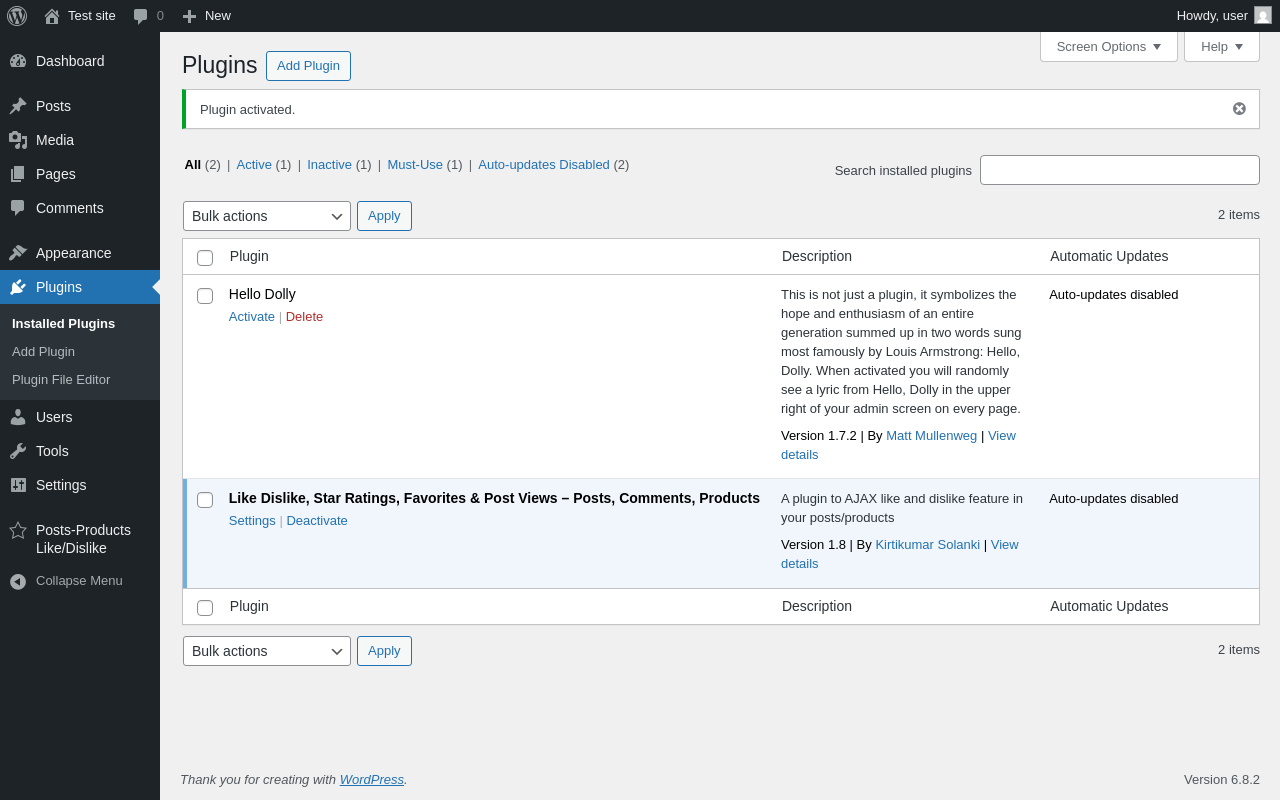The width and height of the screenshot is (1280, 800).
Task: Select the Like Dislike plugin checkbox
Action: (x=205, y=500)
